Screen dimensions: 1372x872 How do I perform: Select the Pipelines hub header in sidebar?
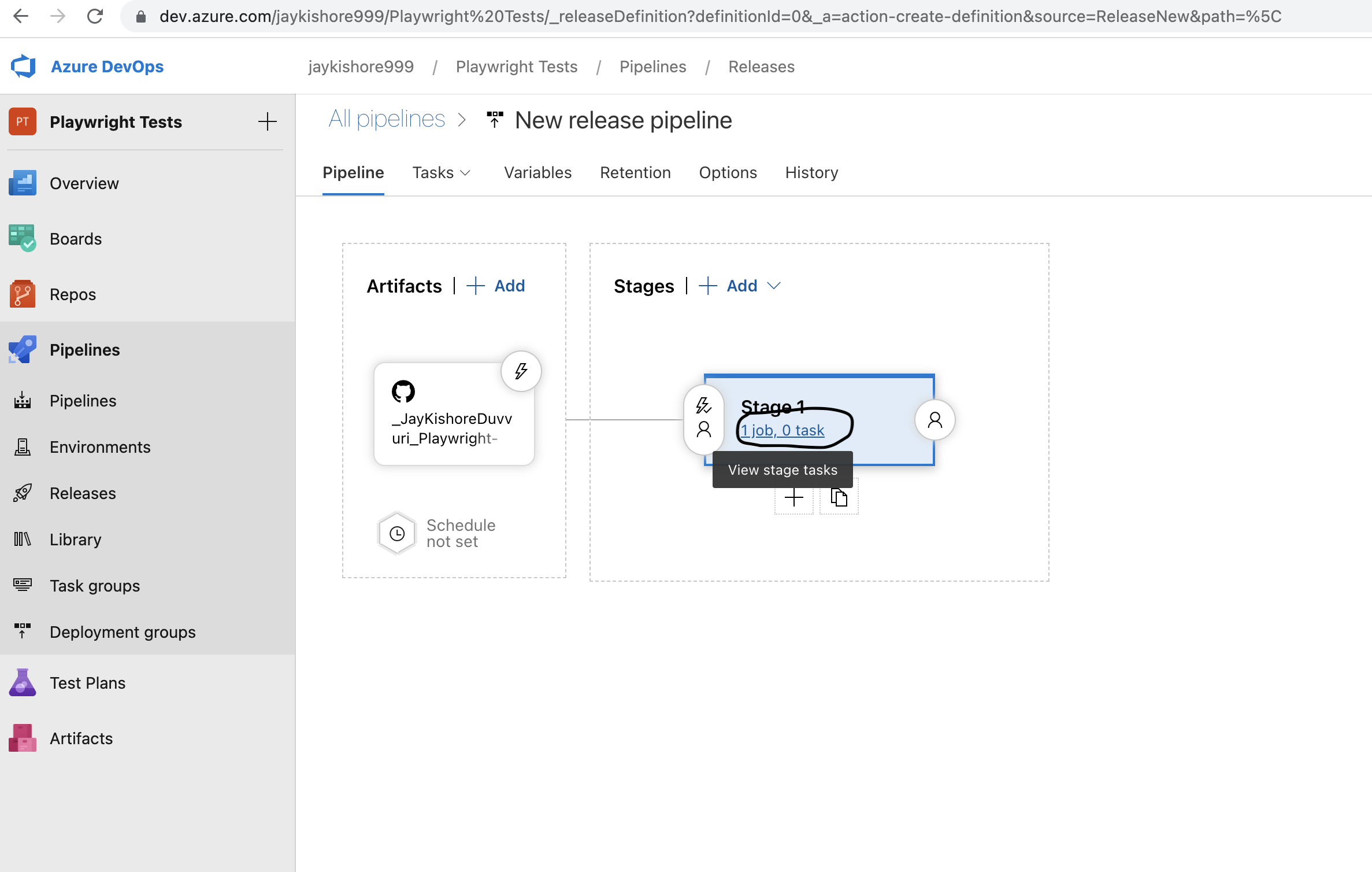[x=147, y=350]
